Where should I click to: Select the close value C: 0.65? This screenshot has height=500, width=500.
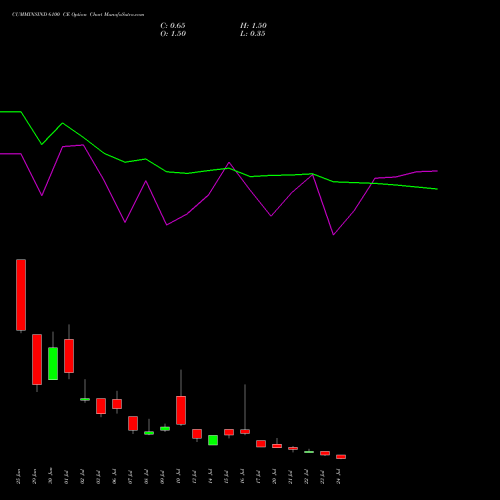pos(173,26)
